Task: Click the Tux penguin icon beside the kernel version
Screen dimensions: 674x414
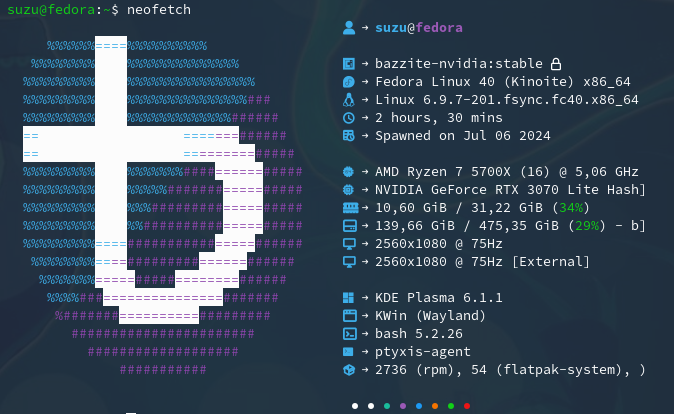Action: pyautogui.click(x=349, y=100)
